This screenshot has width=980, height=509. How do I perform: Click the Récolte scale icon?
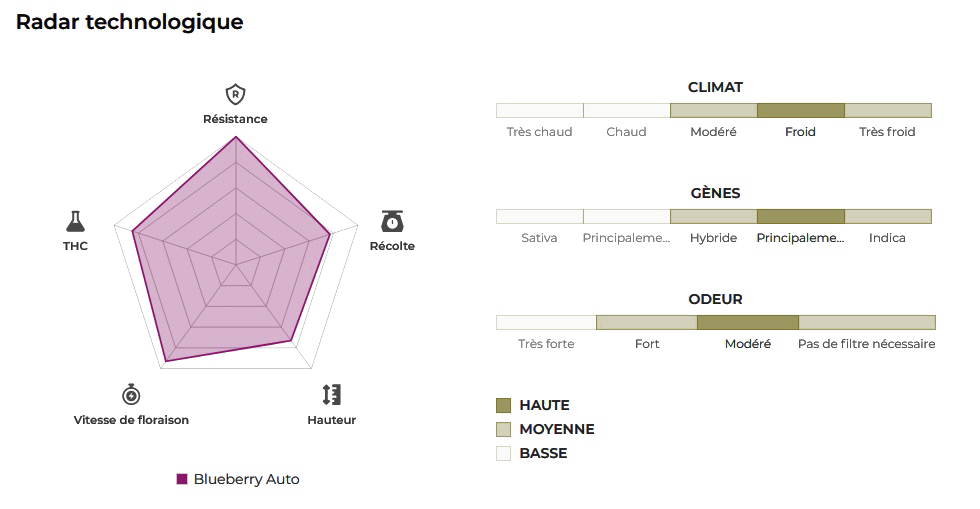[392, 221]
